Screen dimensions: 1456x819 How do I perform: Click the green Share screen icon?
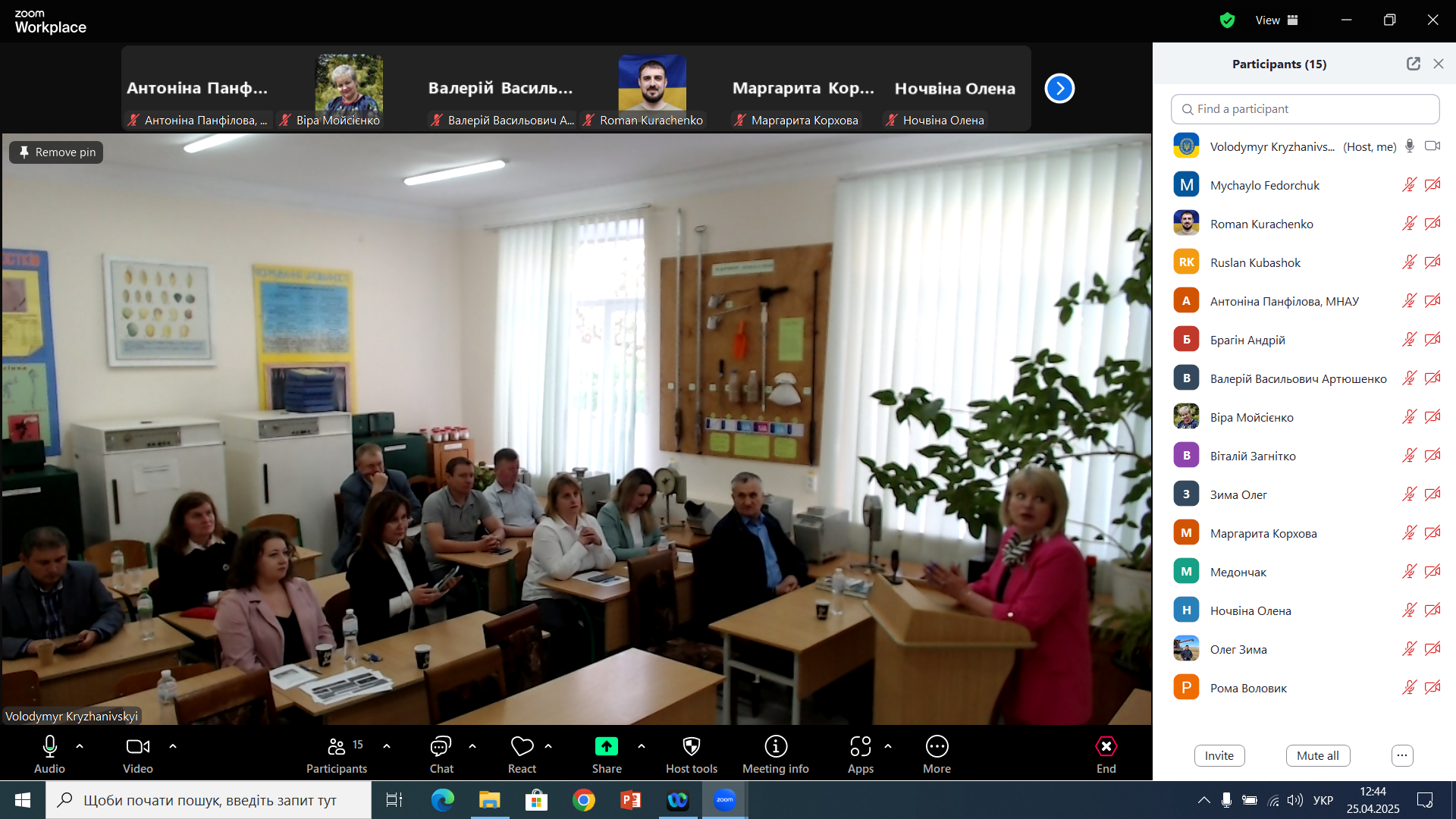[x=606, y=747]
